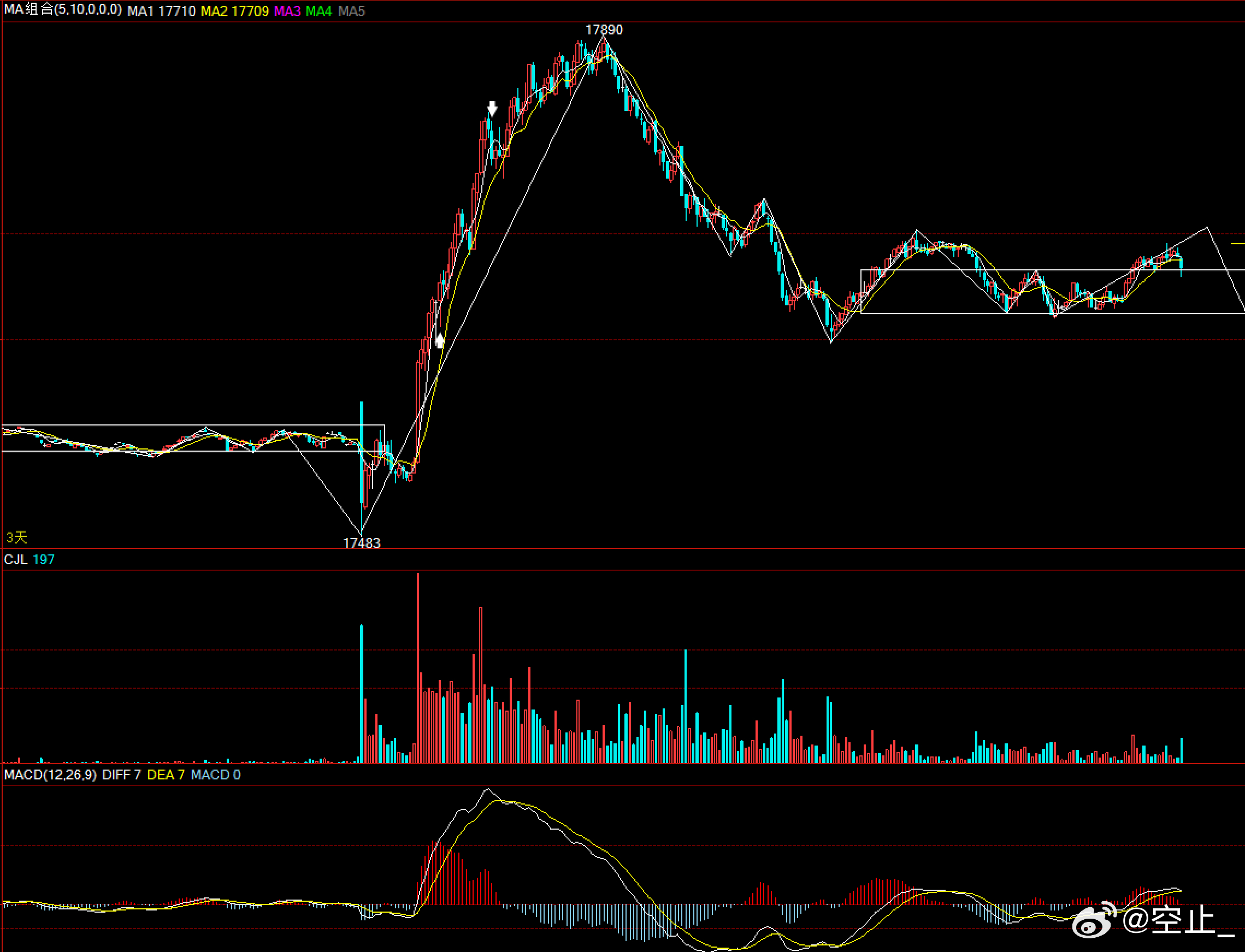Click the MACD 0 value label
1245x952 pixels.
215,774
